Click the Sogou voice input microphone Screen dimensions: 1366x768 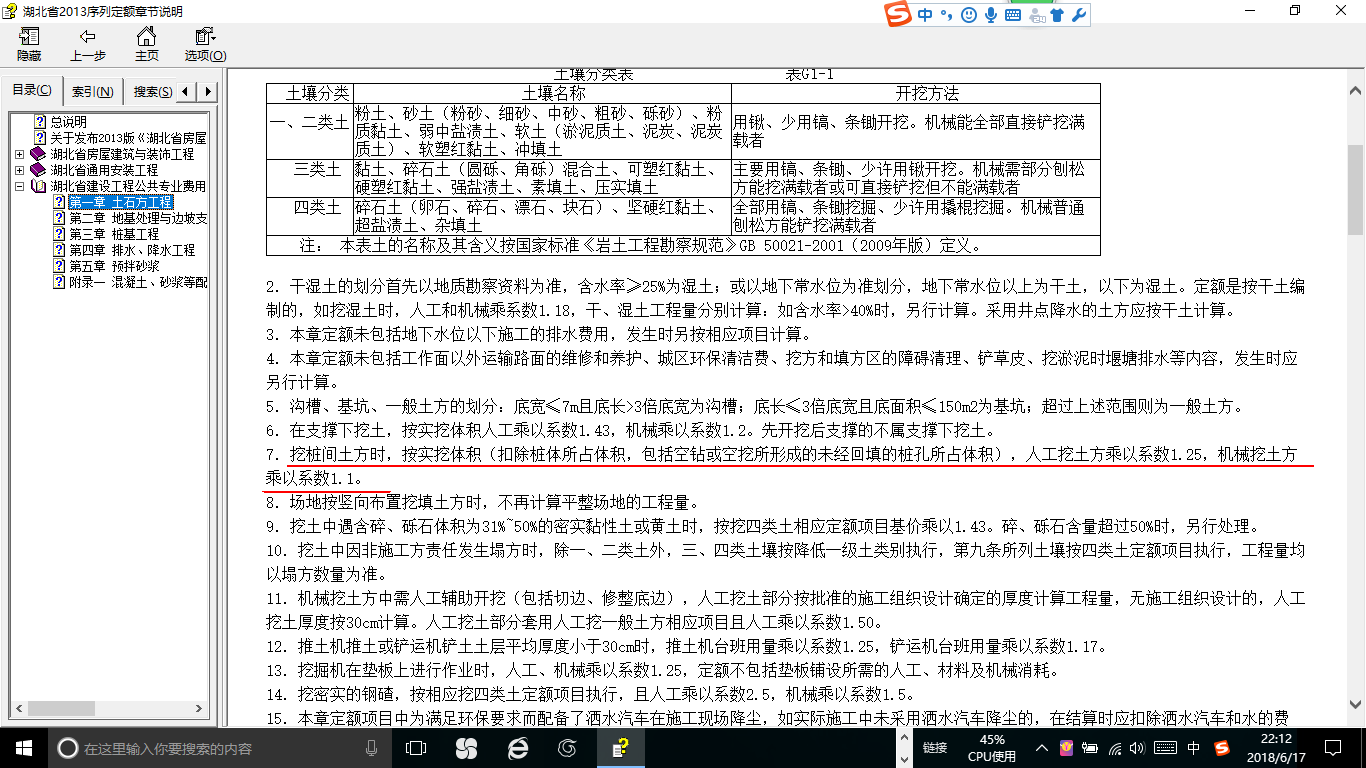click(991, 15)
